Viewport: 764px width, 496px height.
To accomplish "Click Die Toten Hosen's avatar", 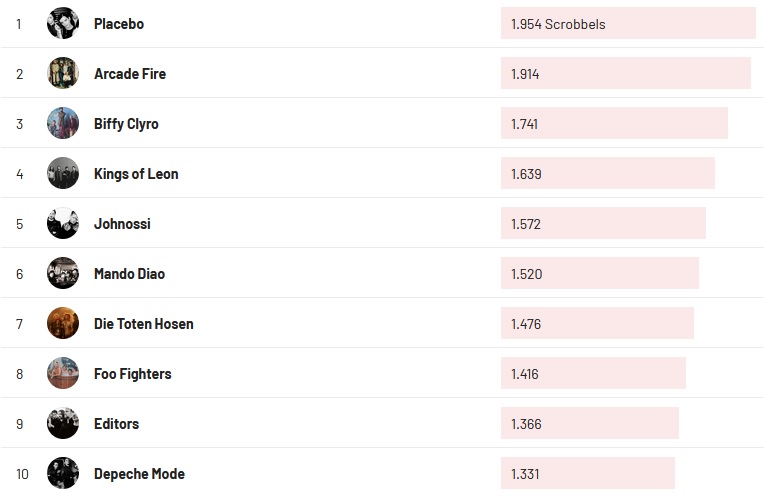I will tap(63, 323).
